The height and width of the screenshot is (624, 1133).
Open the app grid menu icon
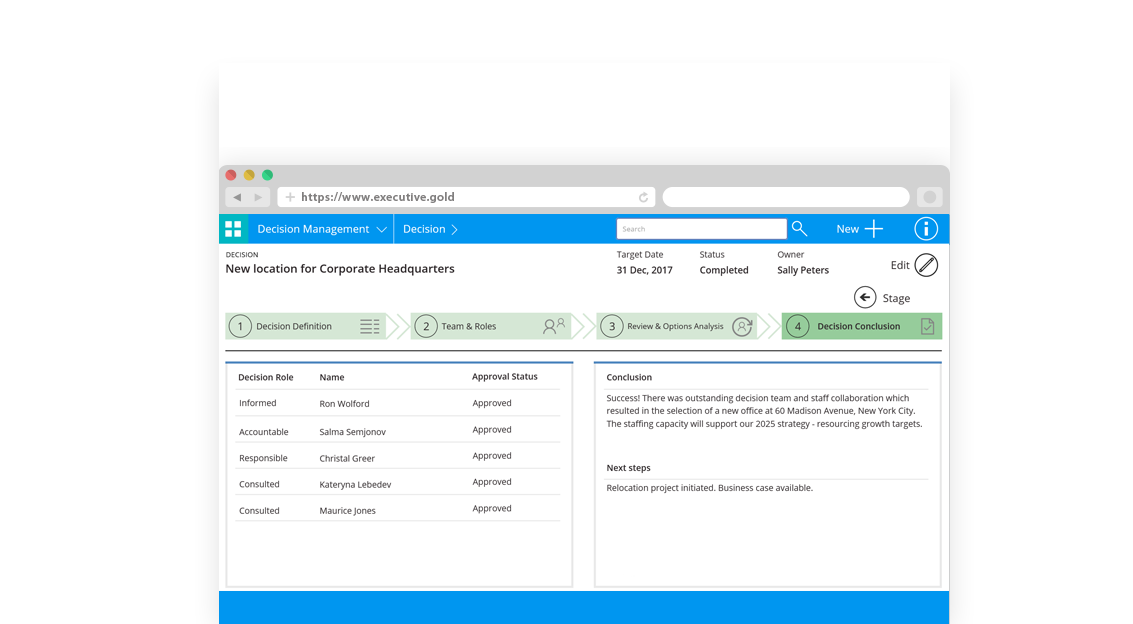coord(233,229)
